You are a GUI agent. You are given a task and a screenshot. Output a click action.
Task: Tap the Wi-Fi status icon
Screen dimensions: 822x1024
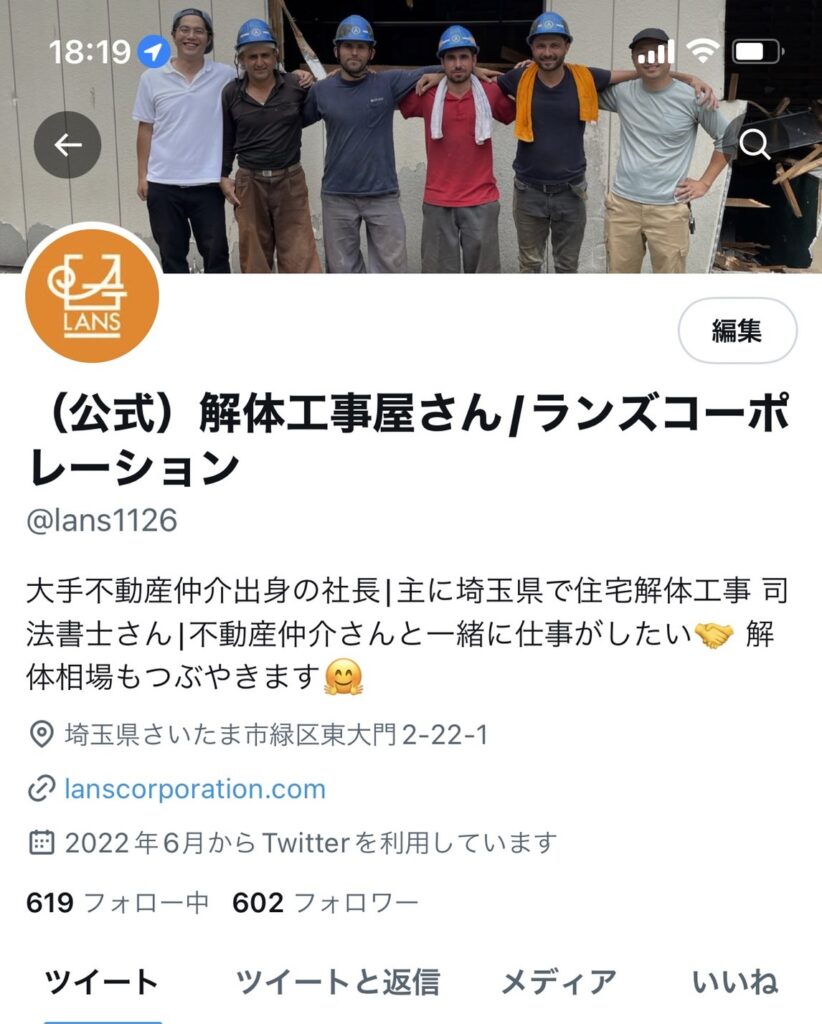(703, 50)
